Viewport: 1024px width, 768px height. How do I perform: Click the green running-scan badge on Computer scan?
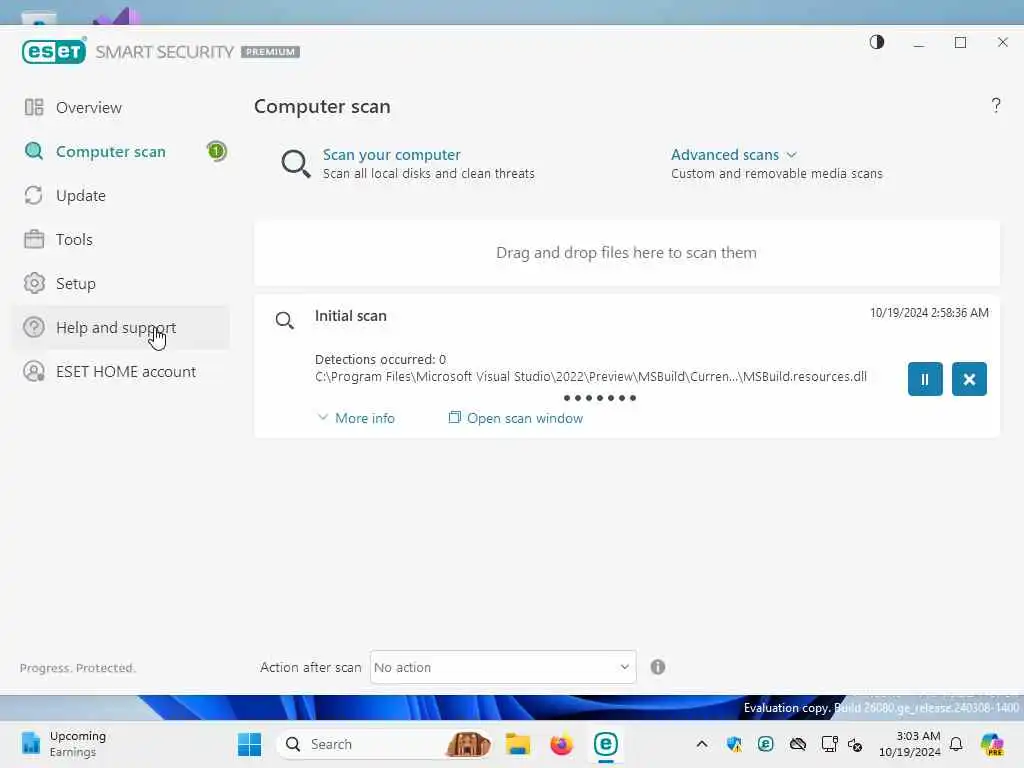(216, 152)
